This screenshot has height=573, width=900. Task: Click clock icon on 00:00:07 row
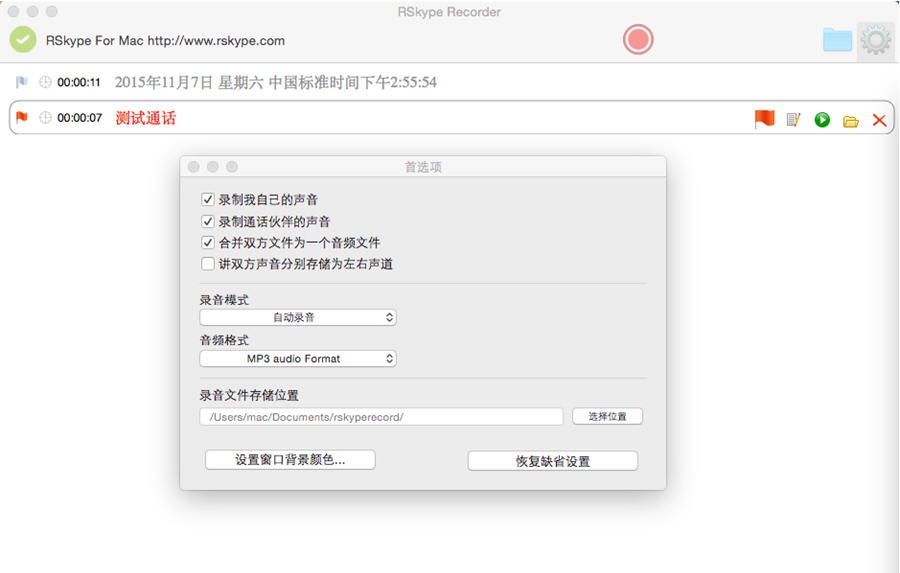click(45, 118)
